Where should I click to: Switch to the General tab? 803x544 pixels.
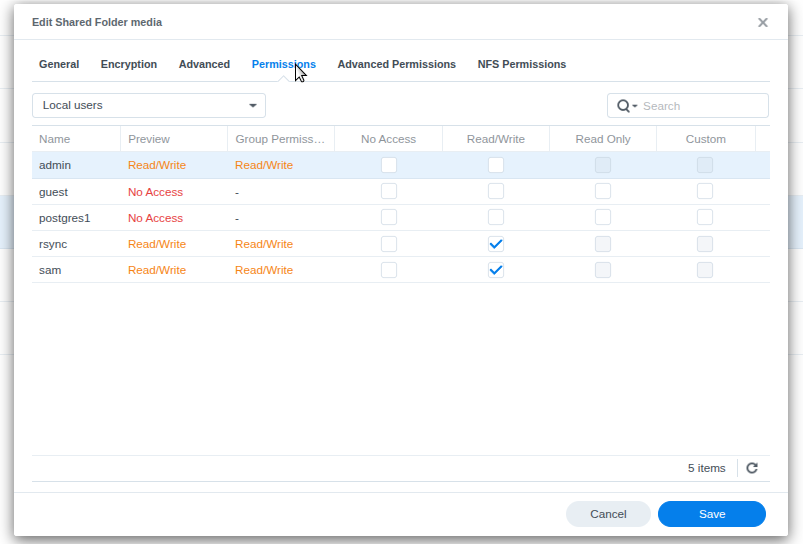click(x=59, y=64)
